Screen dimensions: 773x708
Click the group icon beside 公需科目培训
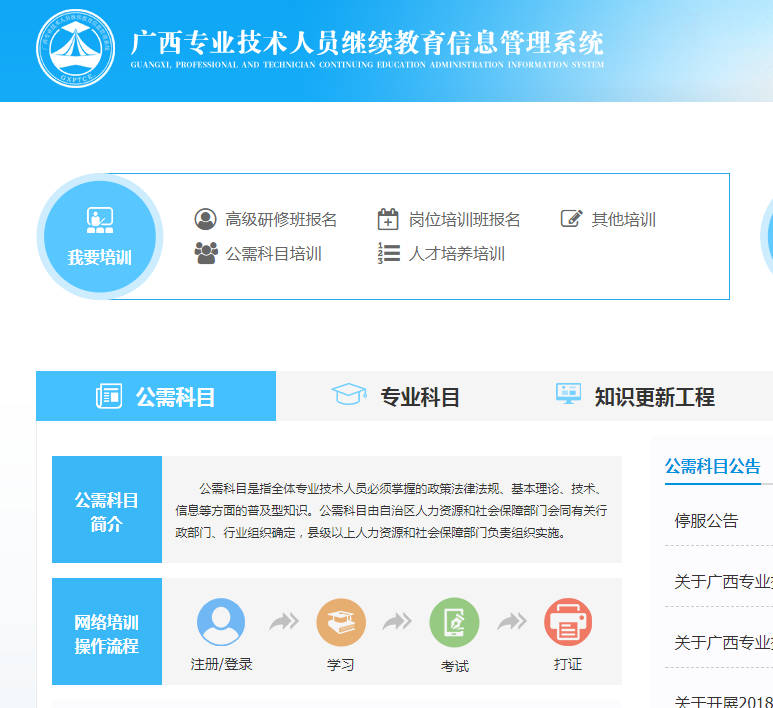point(206,253)
